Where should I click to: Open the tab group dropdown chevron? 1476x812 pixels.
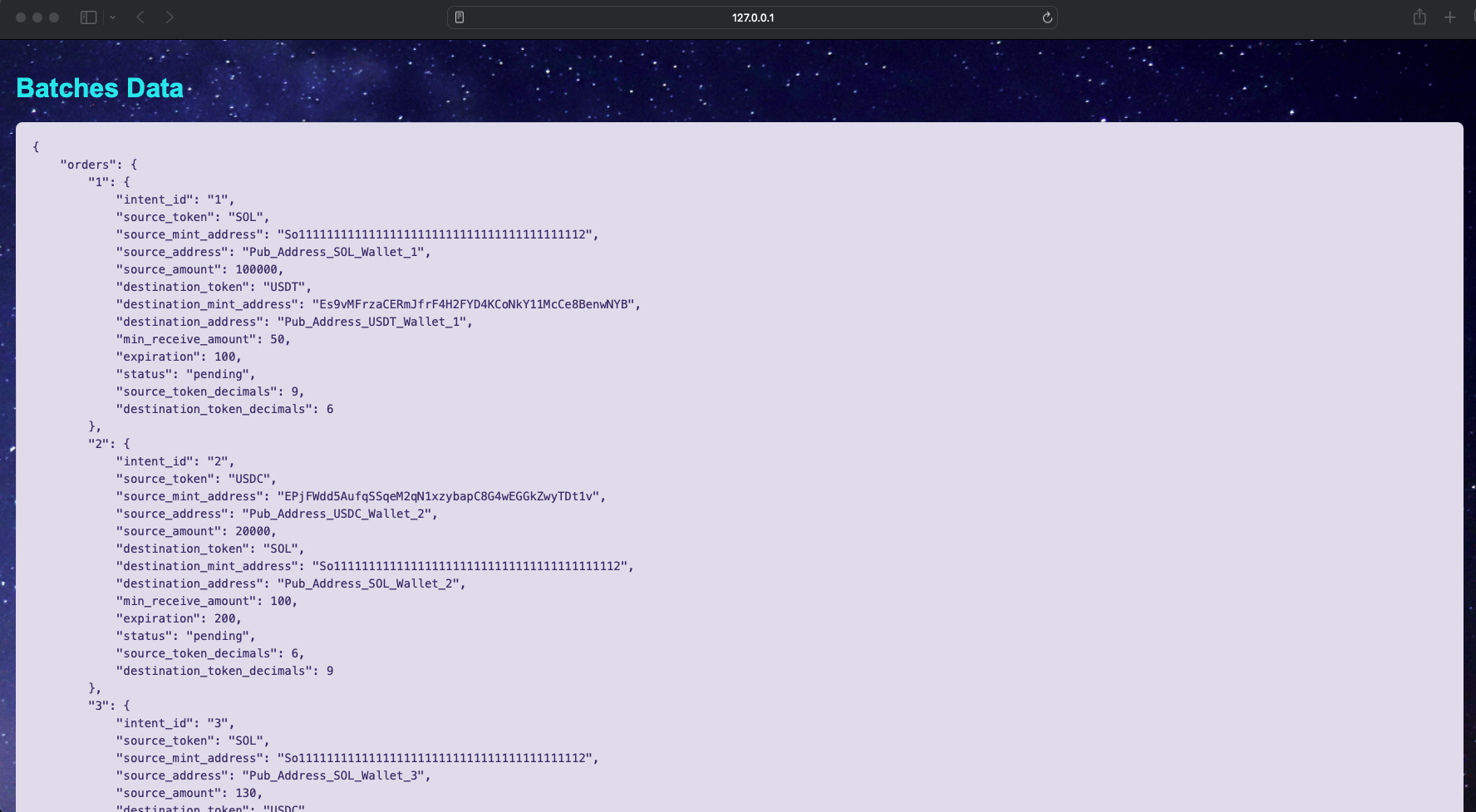click(113, 17)
